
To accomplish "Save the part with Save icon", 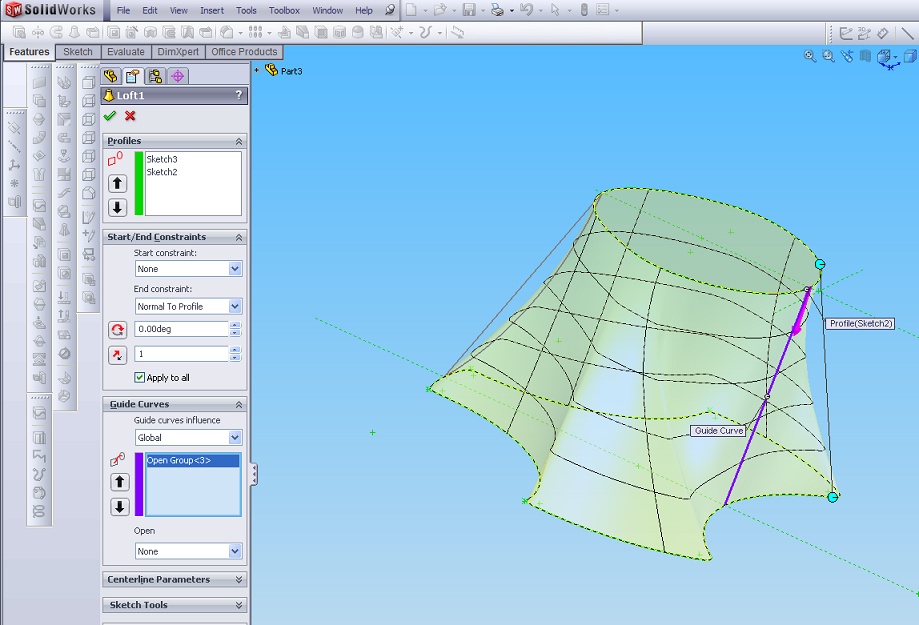I will click(469, 10).
